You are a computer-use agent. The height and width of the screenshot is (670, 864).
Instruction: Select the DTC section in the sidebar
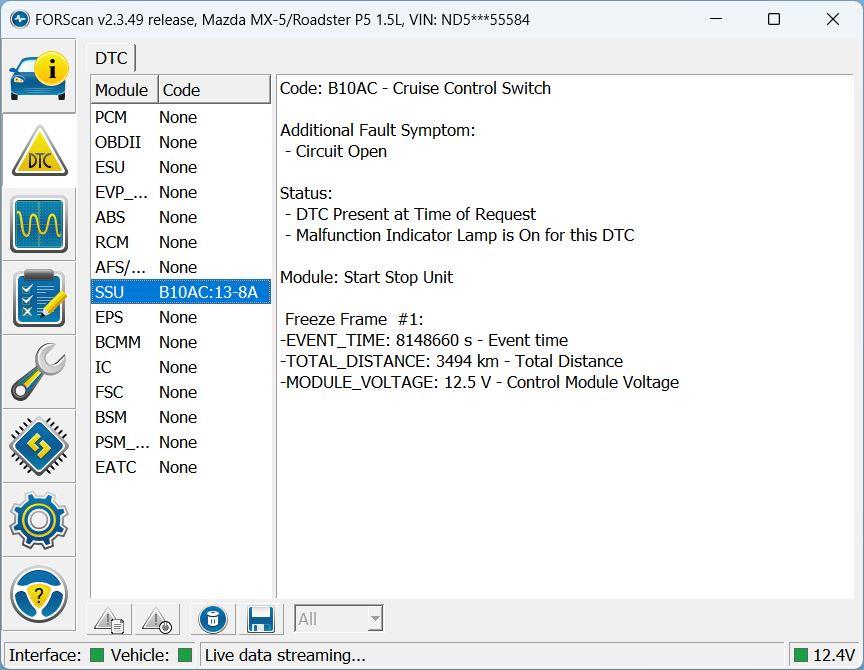pyautogui.click(x=39, y=150)
